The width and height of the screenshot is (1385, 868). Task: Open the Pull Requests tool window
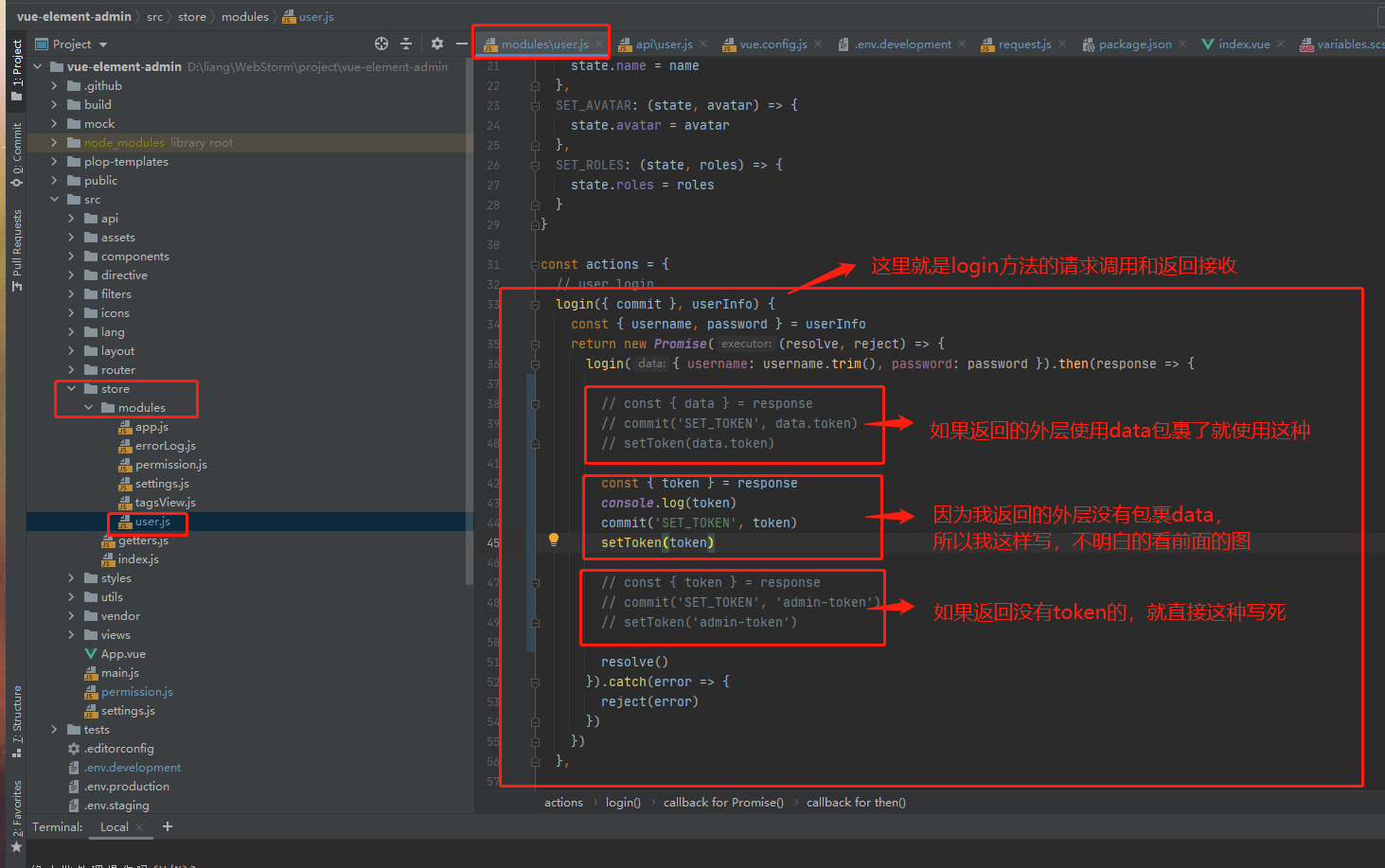16,251
